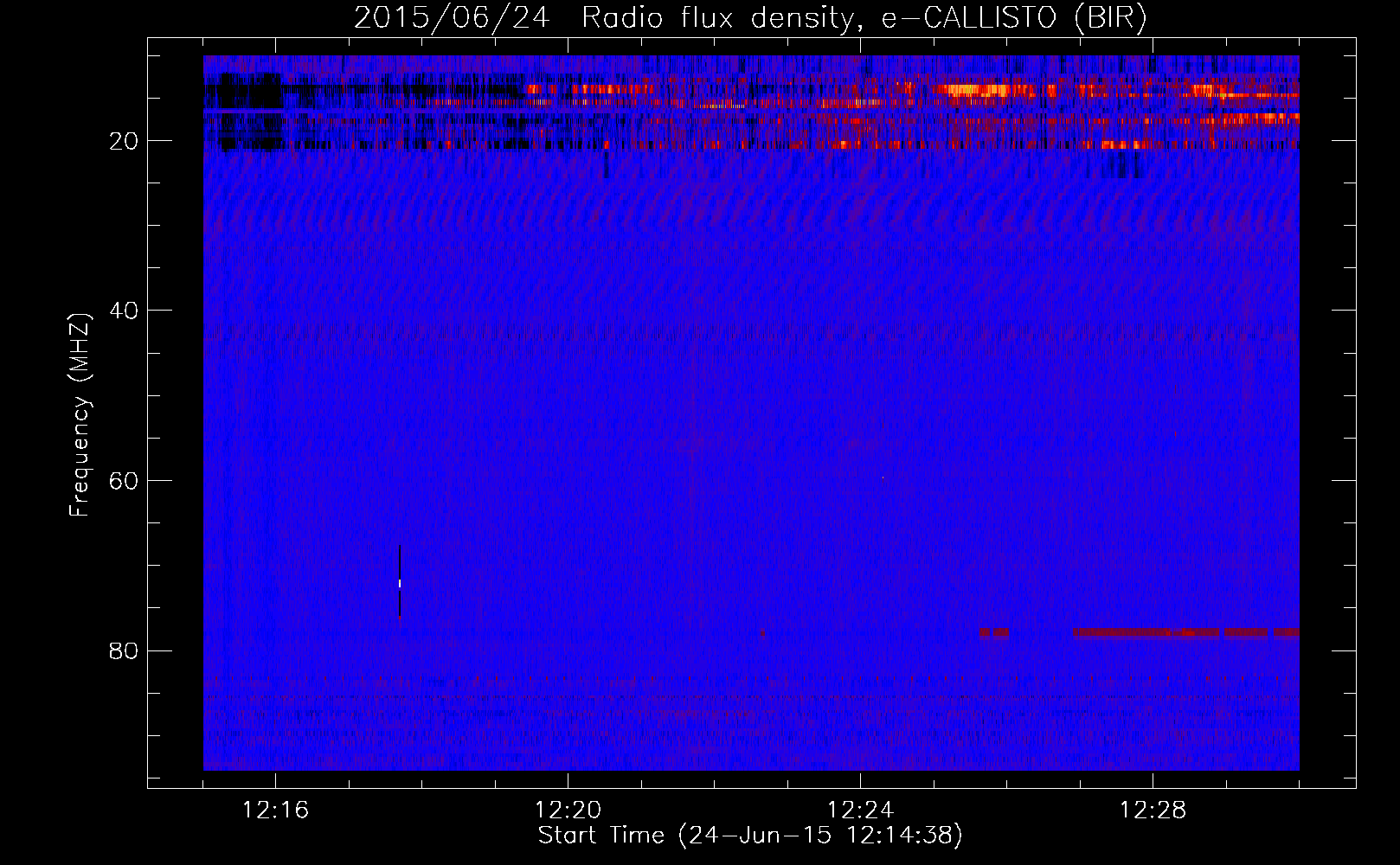Image resolution: width=1400 pixels, height=865 pixels.
Task: Click the black vertical spike in the spectrogram
Action: (400, 580)
